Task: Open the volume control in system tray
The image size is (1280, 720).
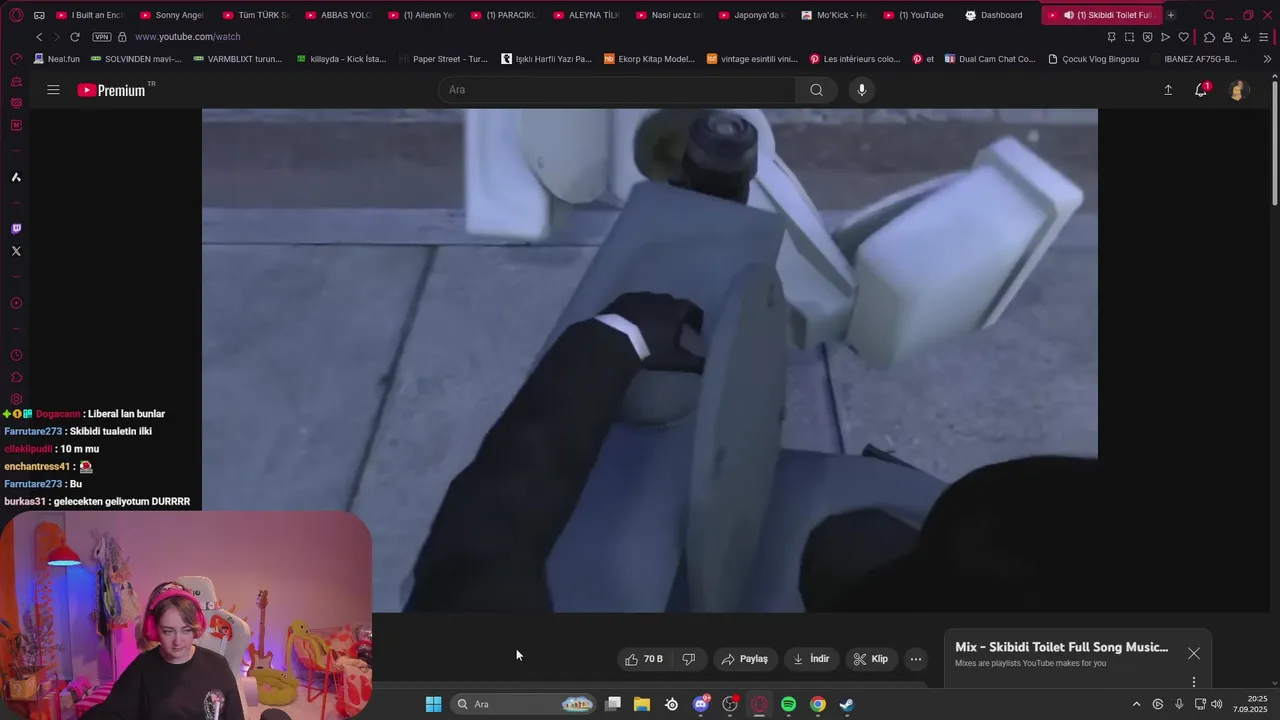Action: pyautogui.click(x=1216, y=704)
